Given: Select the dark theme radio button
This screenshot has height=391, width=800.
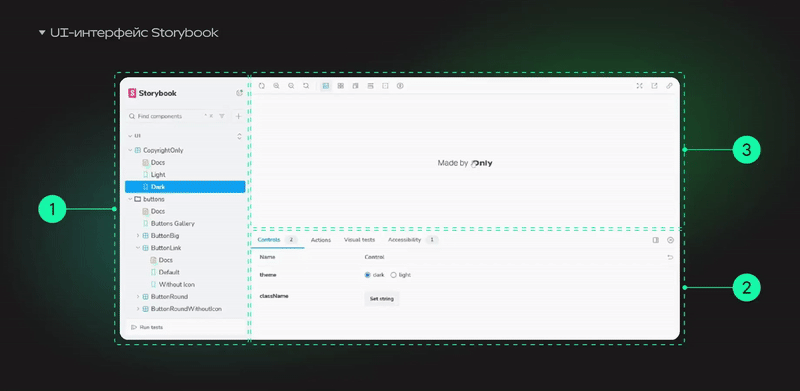Looking at the screenshot, I should pyautogui.click(x=367, y=275).
